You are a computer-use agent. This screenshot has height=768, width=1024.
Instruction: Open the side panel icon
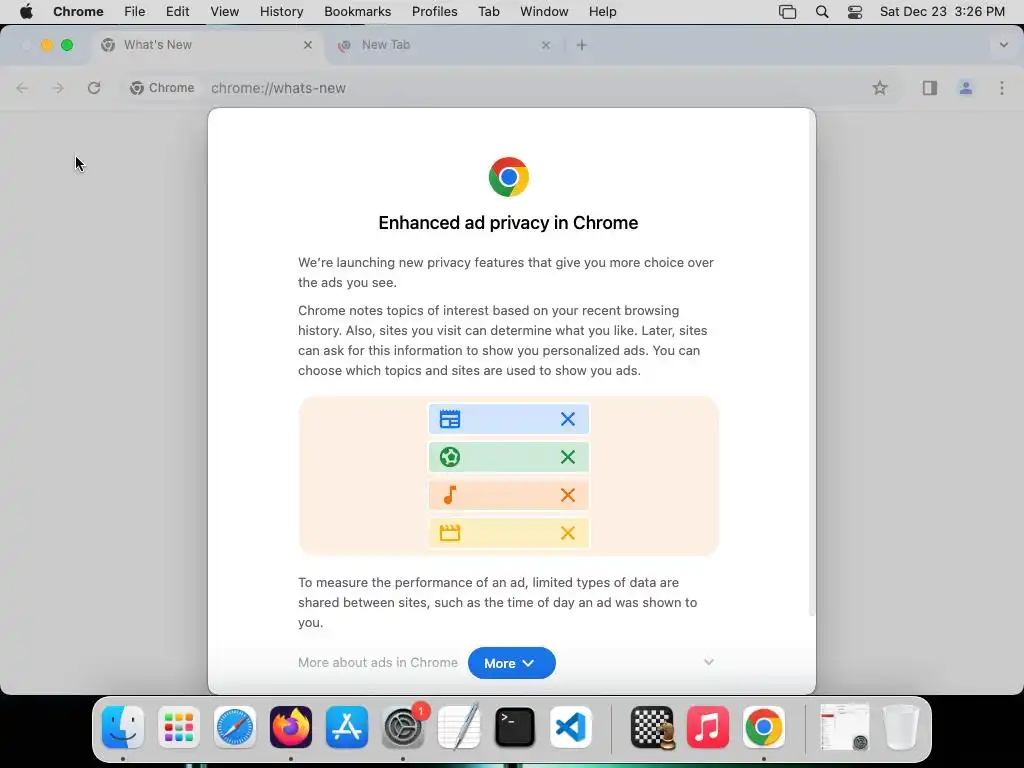[x=929, y=88]
